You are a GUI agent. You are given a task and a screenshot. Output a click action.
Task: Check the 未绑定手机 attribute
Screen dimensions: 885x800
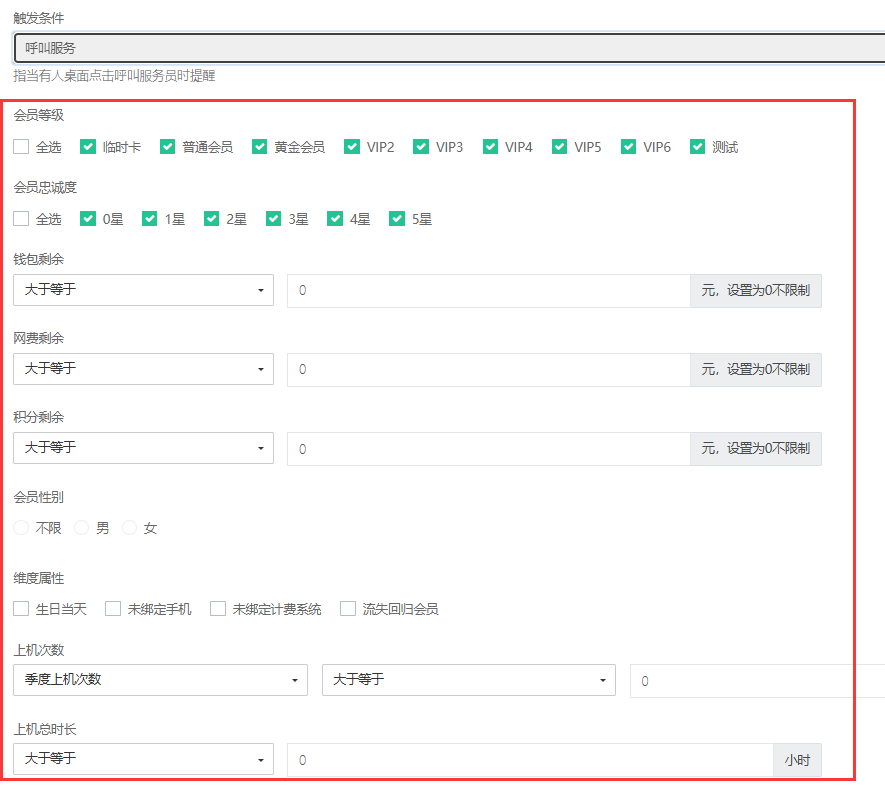[x=113, y=609]
